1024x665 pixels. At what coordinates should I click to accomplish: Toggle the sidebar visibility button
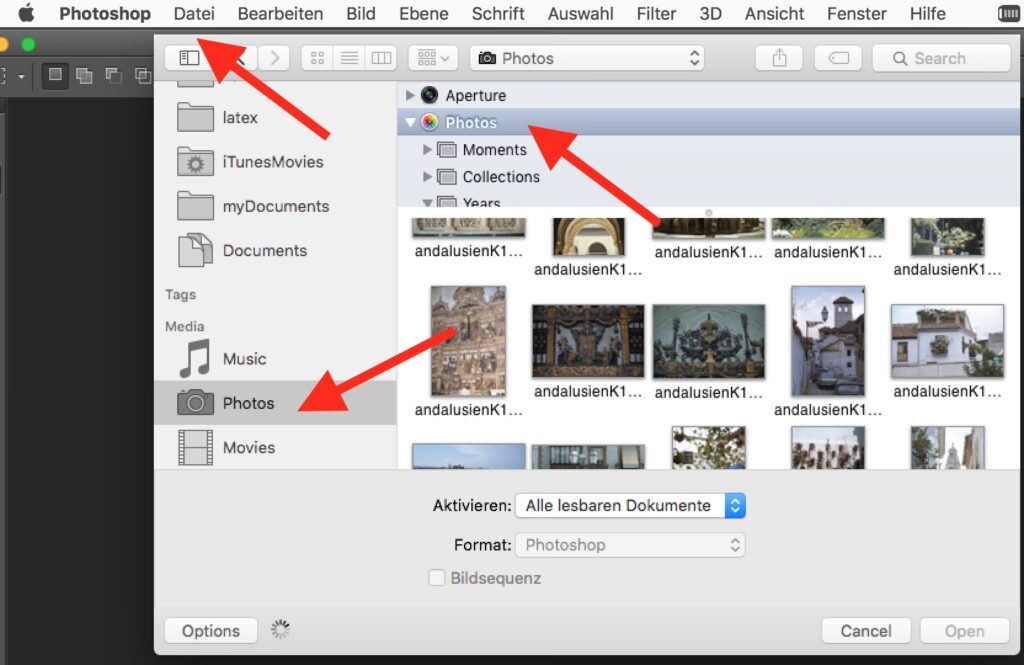pos(189,58)
